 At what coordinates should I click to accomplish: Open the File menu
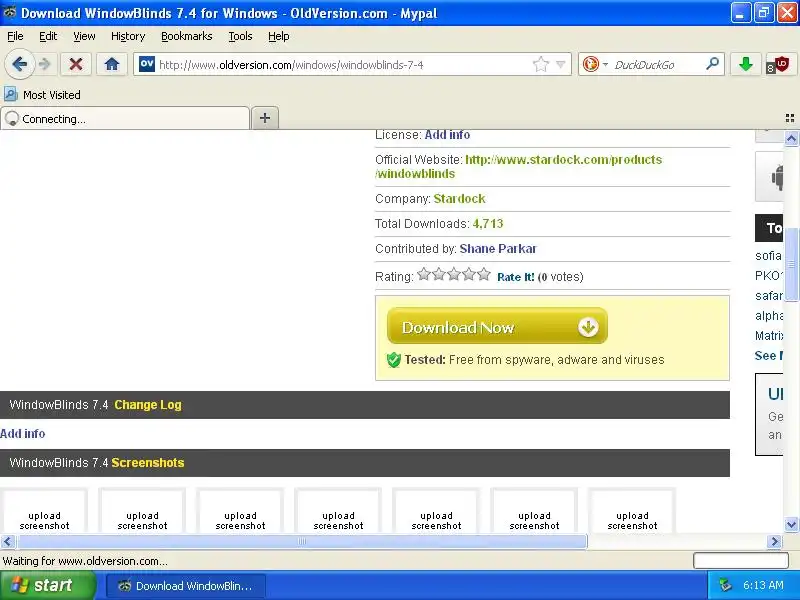[x=15, y=36]
